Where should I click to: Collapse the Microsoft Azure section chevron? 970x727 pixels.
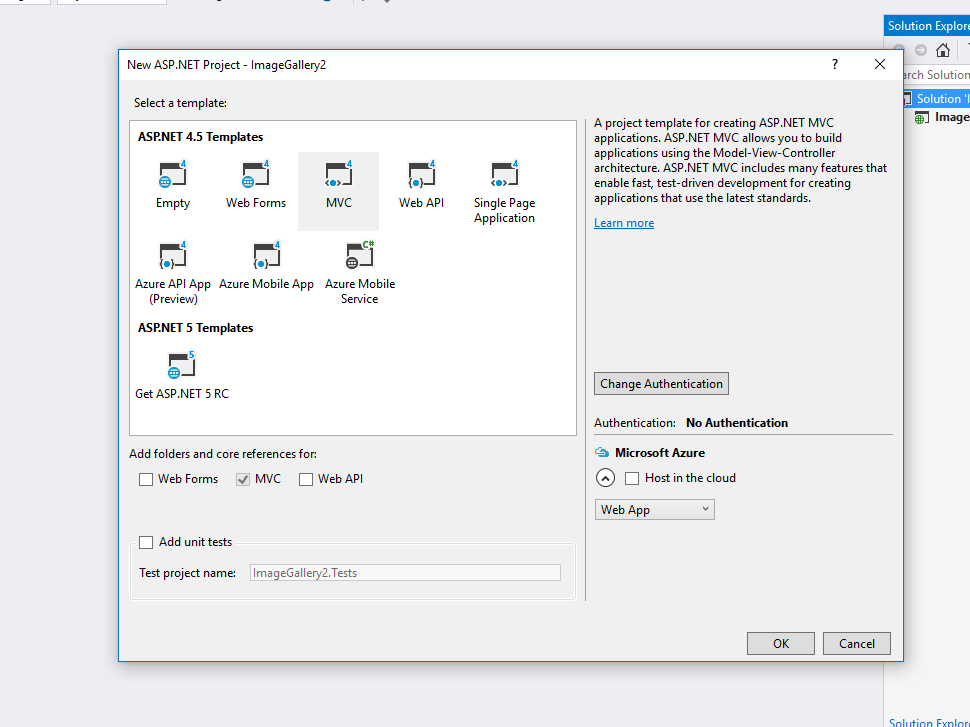pos(605,478)
